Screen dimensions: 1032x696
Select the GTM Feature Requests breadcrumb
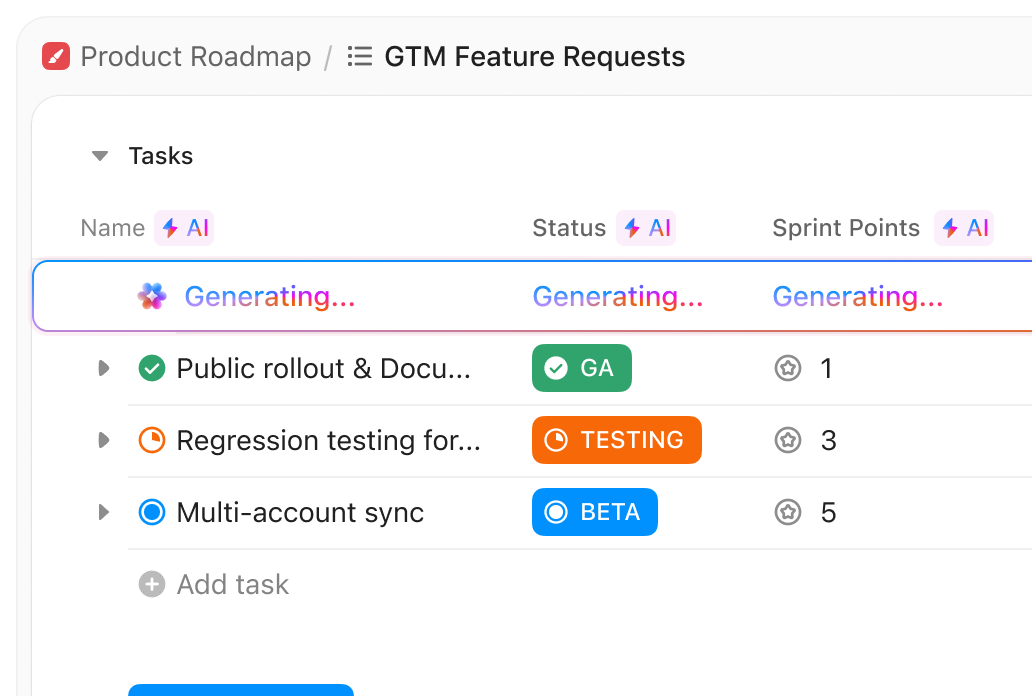(534, 56)
